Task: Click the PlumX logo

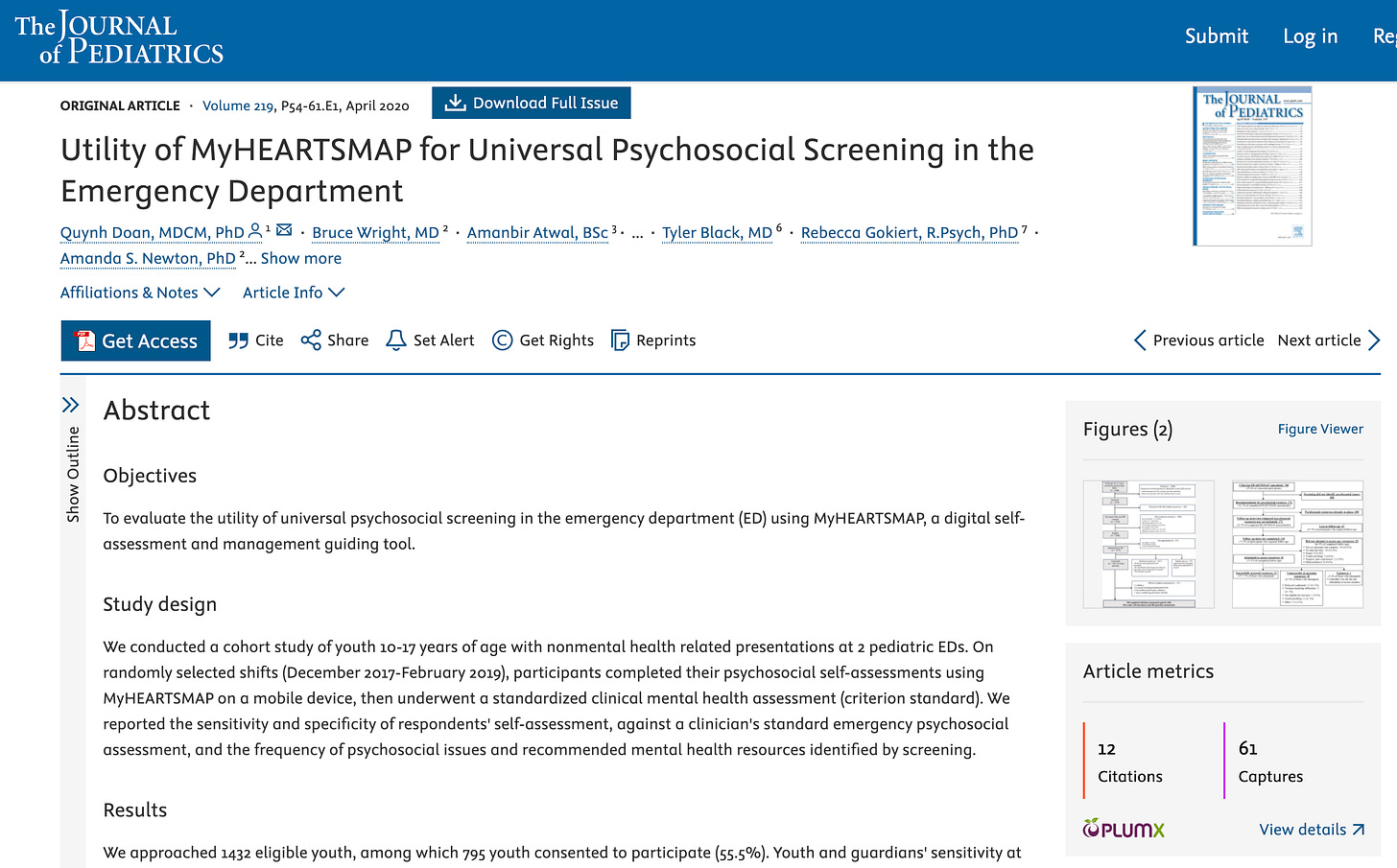Action: click(1124, 829)
